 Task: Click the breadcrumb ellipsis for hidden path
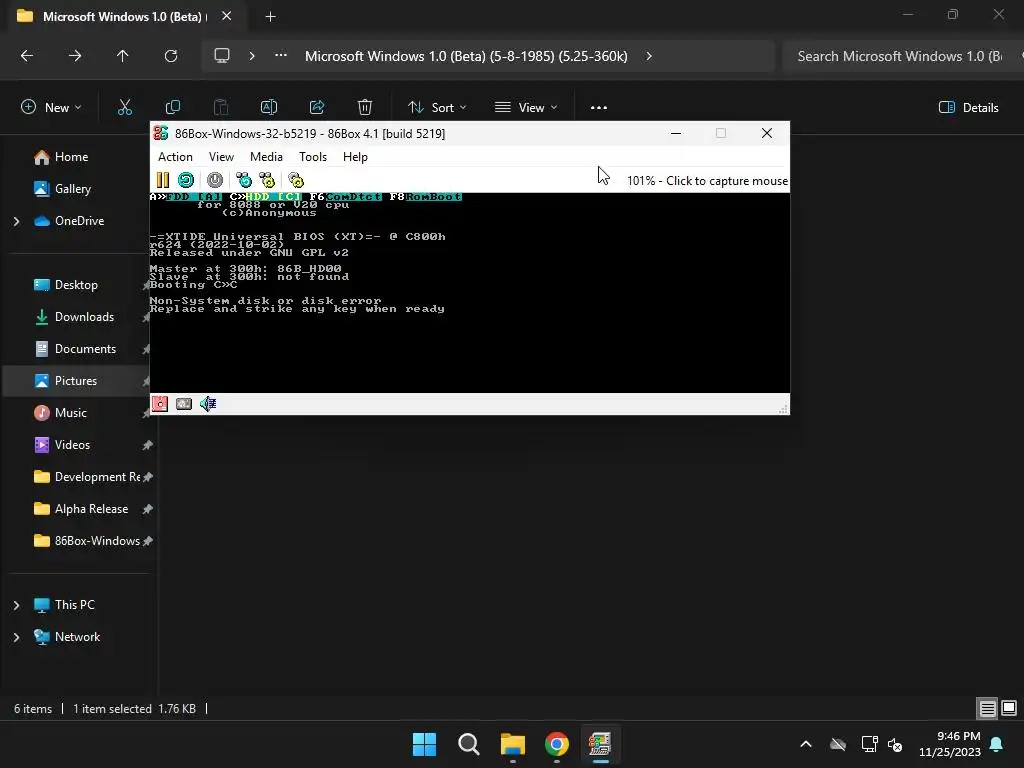pos(281,56)
